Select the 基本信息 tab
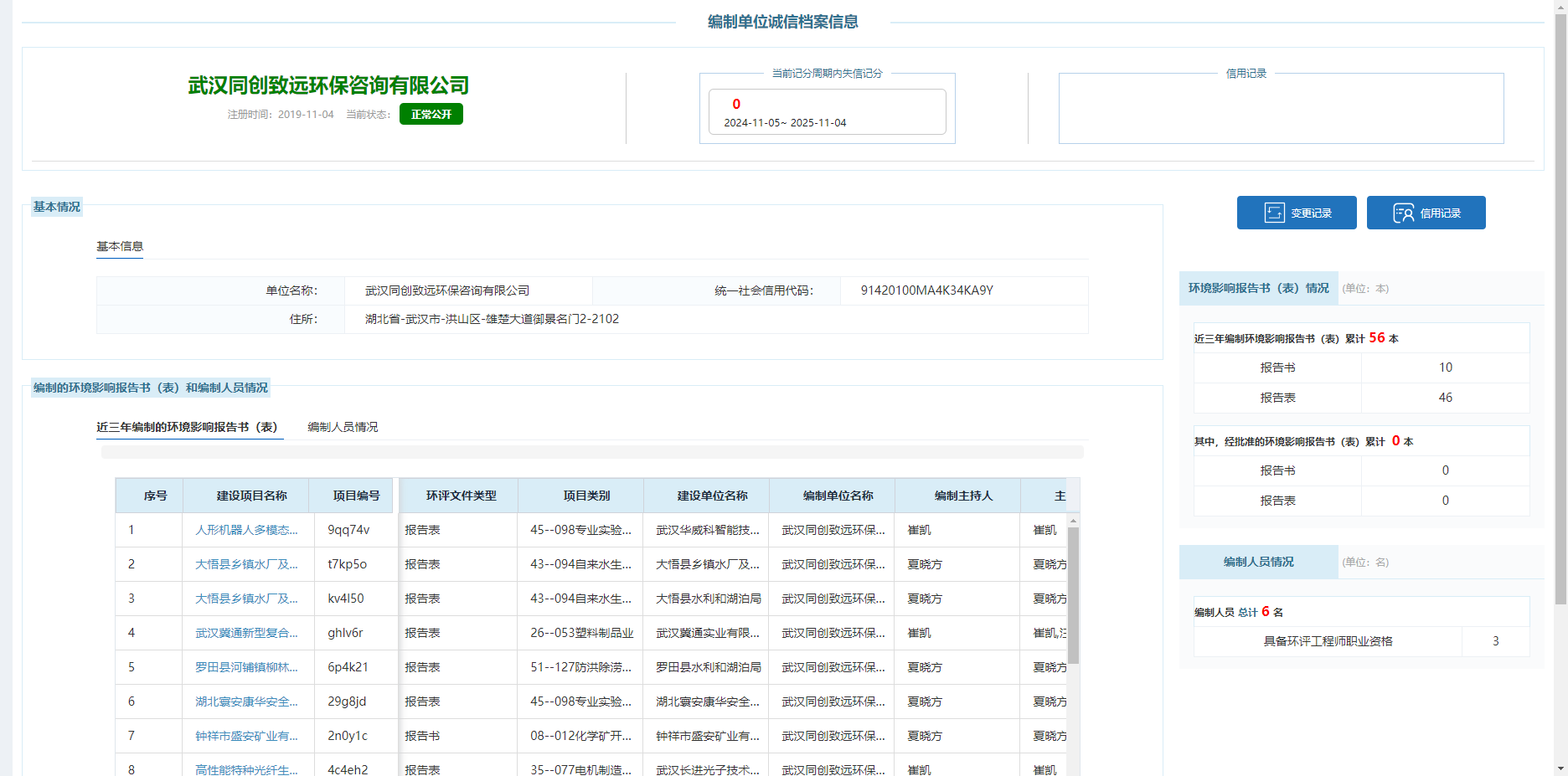Viewport: 1568px width, 776px height. pyautogui.click(x=120, y=246)
